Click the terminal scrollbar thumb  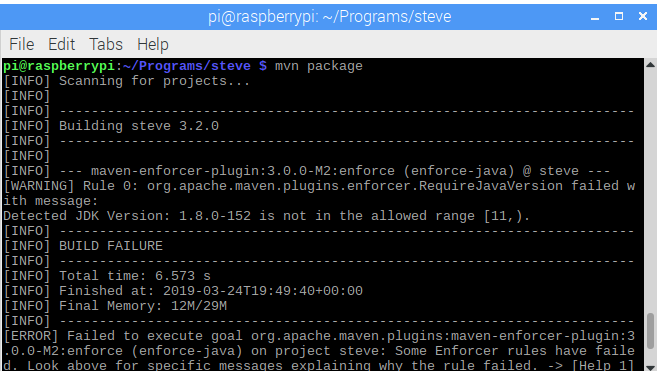[650, 331]
